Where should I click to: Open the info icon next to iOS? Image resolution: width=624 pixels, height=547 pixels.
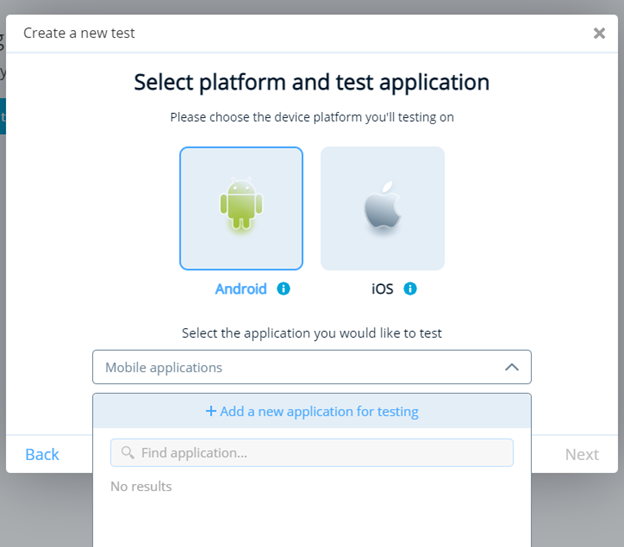[410, 289]
